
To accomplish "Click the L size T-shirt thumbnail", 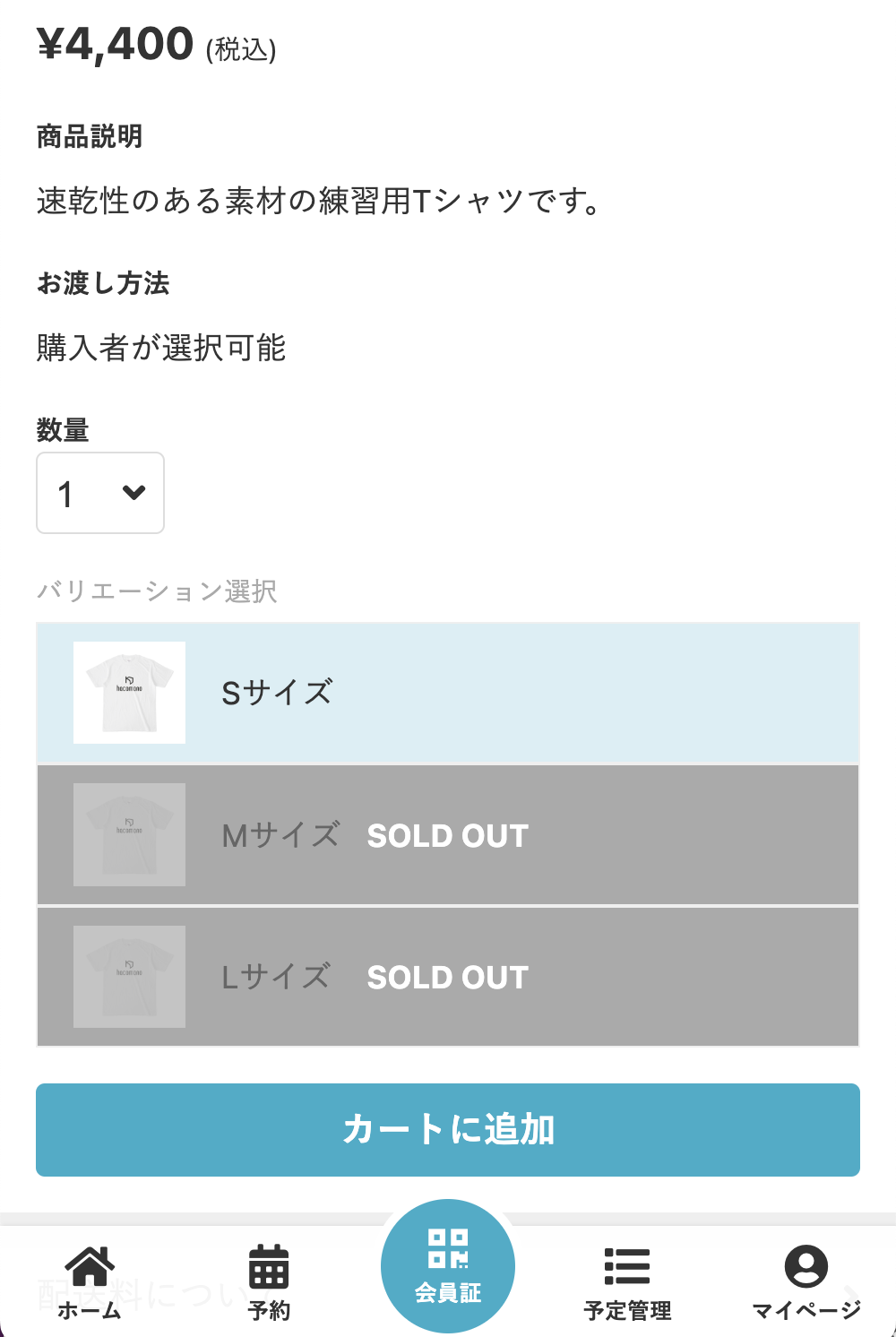I will (129, 976).
